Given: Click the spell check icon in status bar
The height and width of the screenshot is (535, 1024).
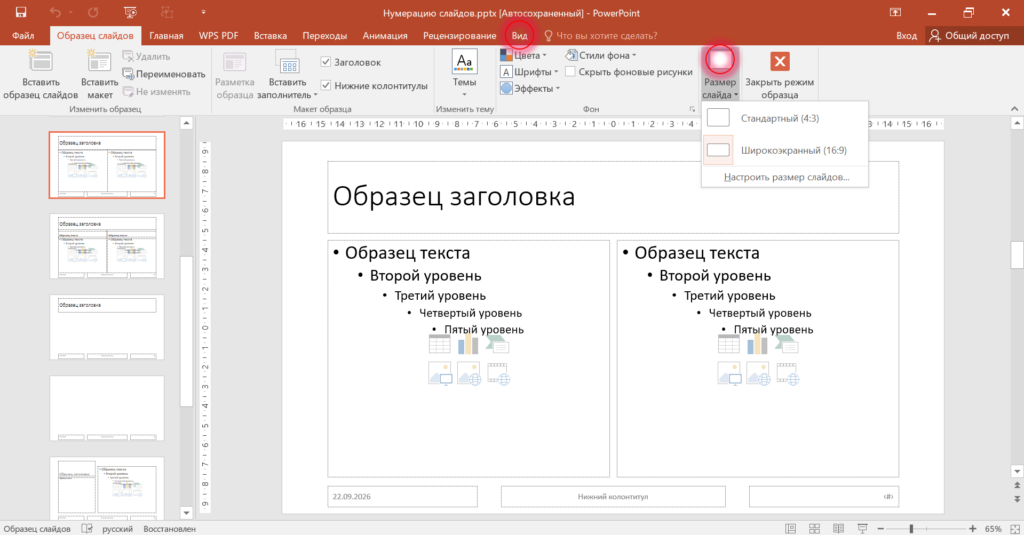Looking at the screenshot, I should (87, 528).
